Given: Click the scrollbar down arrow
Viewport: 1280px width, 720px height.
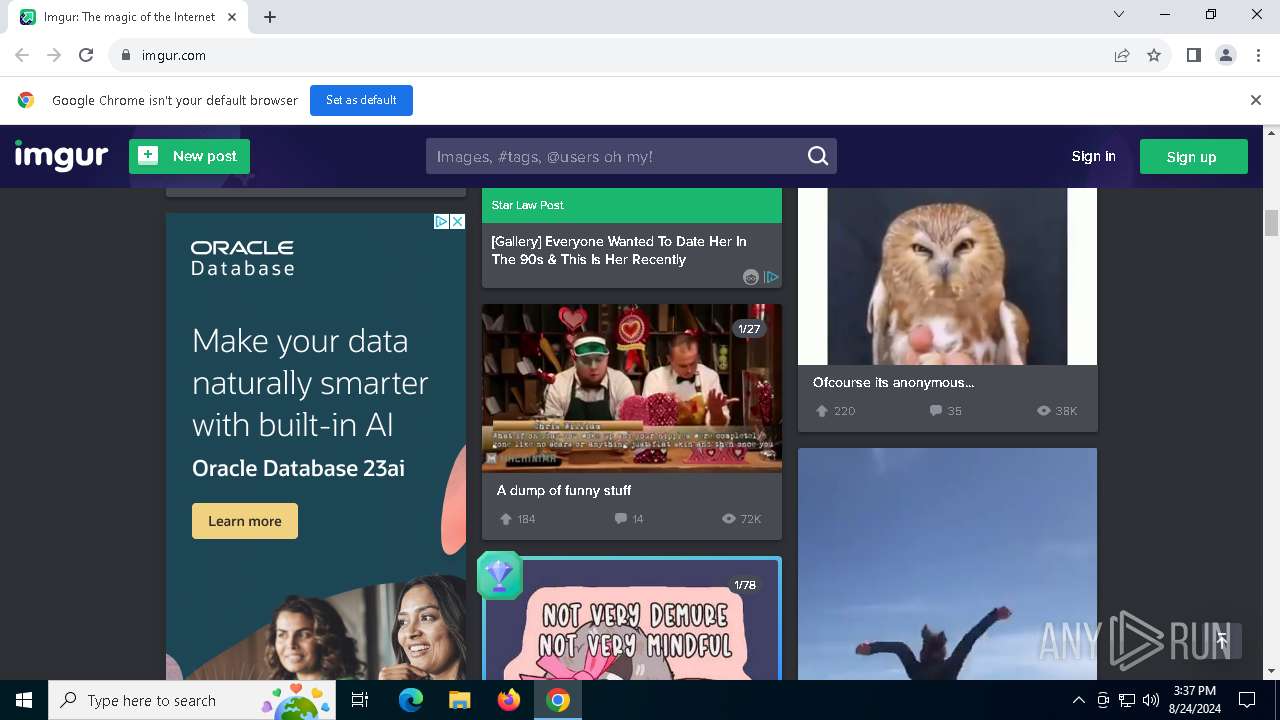Looking at the screenshot, I should click(x=1272, y=672).
